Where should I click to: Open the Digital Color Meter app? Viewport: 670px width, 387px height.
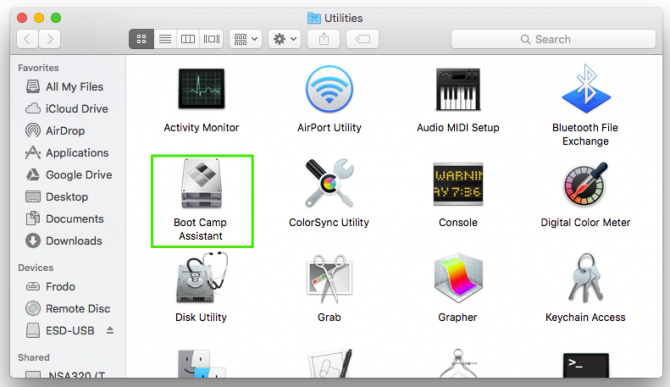coord(585,184)
